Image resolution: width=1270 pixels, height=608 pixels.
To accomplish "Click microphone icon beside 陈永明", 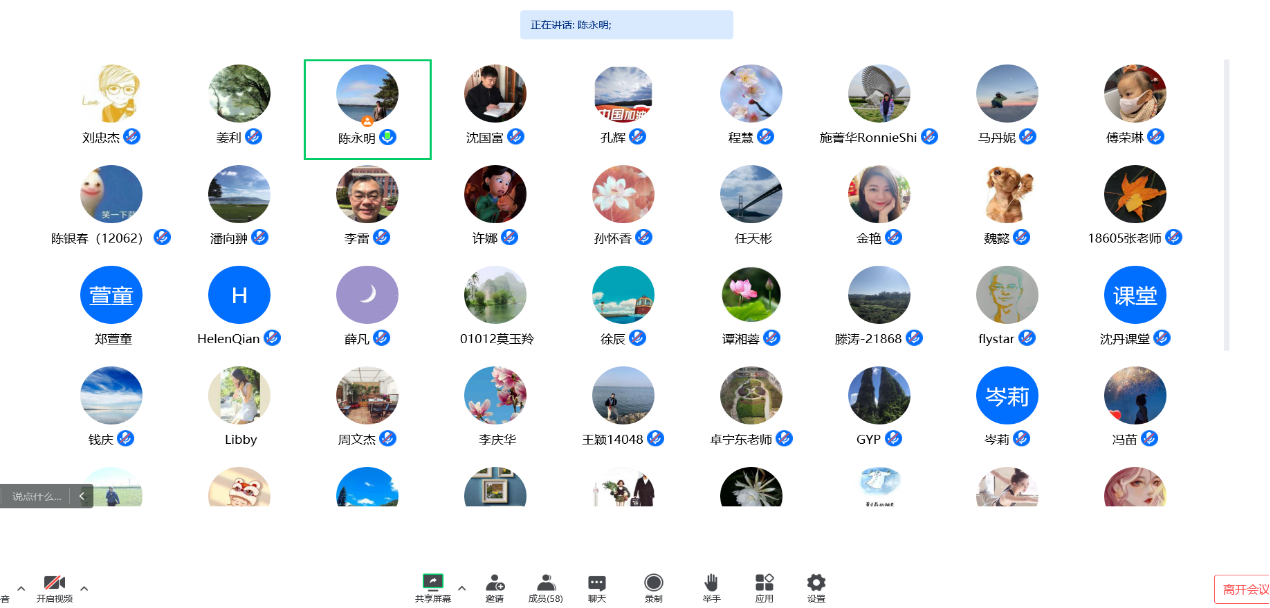I will coord(388,137).
